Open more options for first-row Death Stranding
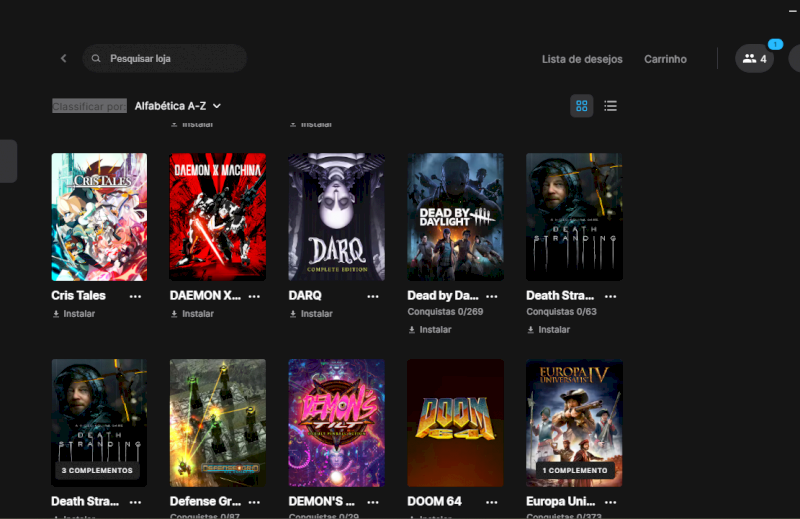Image resolution: width=800 pixels, height=519 pixels. [611, 296]
